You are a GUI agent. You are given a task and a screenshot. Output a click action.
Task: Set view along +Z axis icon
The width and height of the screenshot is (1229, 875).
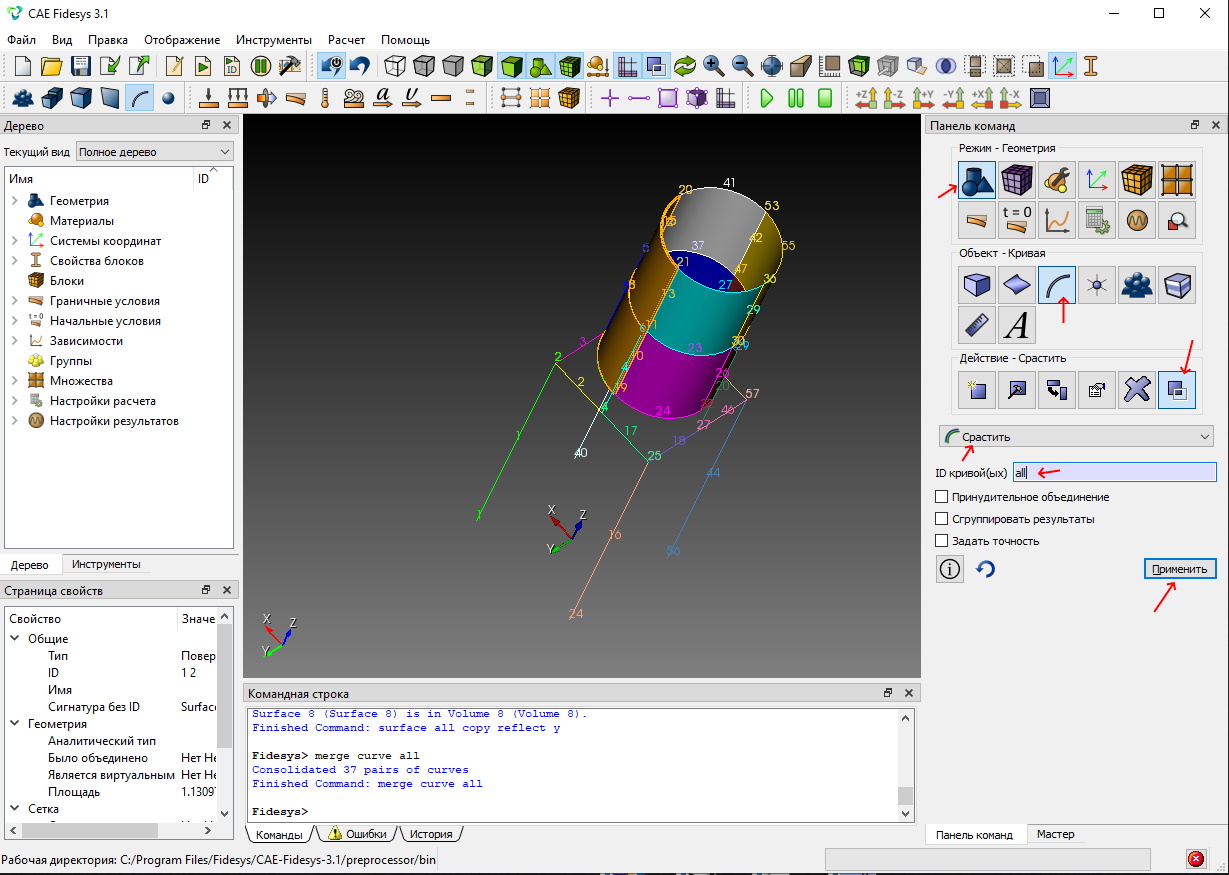tap(866, 98)
